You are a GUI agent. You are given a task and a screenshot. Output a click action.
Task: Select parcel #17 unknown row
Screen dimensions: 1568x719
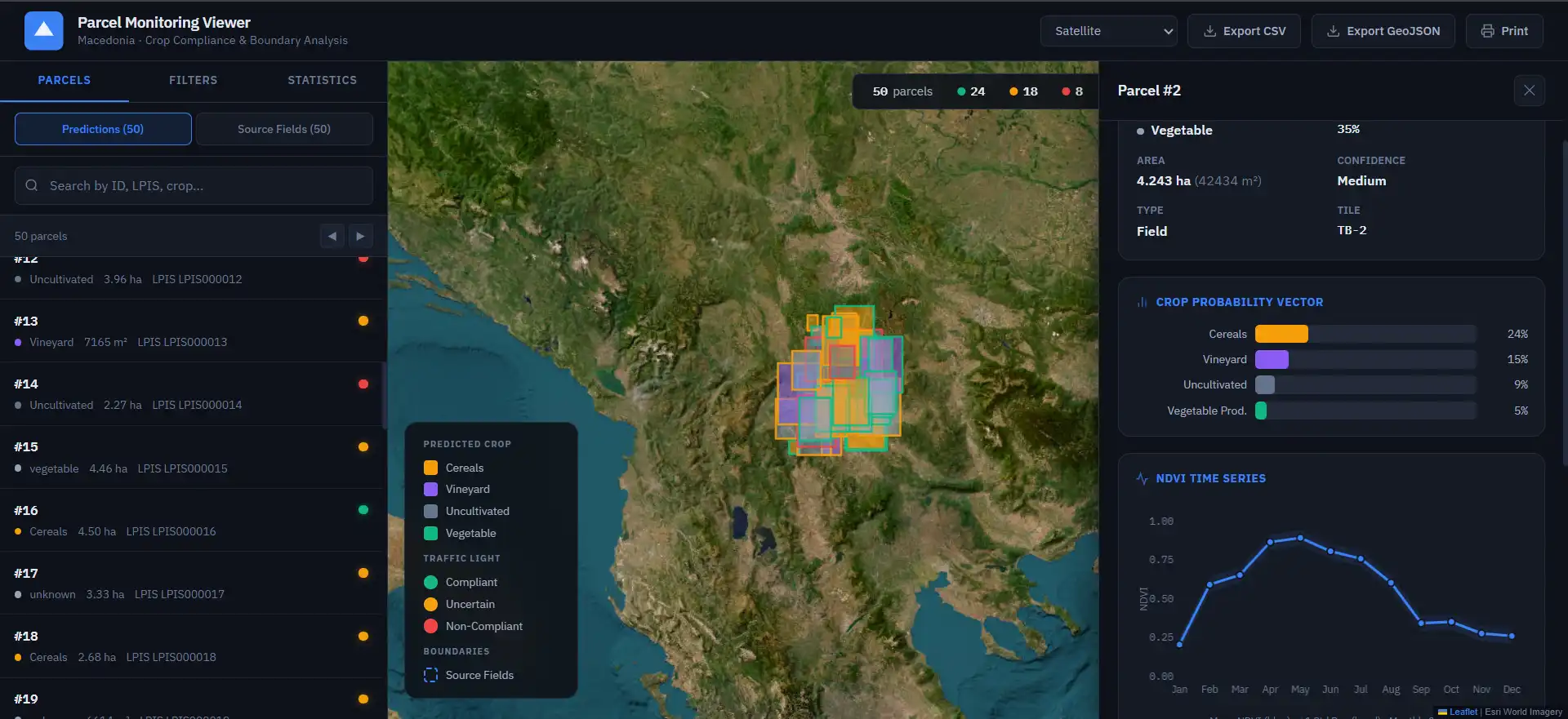[192, 583]
